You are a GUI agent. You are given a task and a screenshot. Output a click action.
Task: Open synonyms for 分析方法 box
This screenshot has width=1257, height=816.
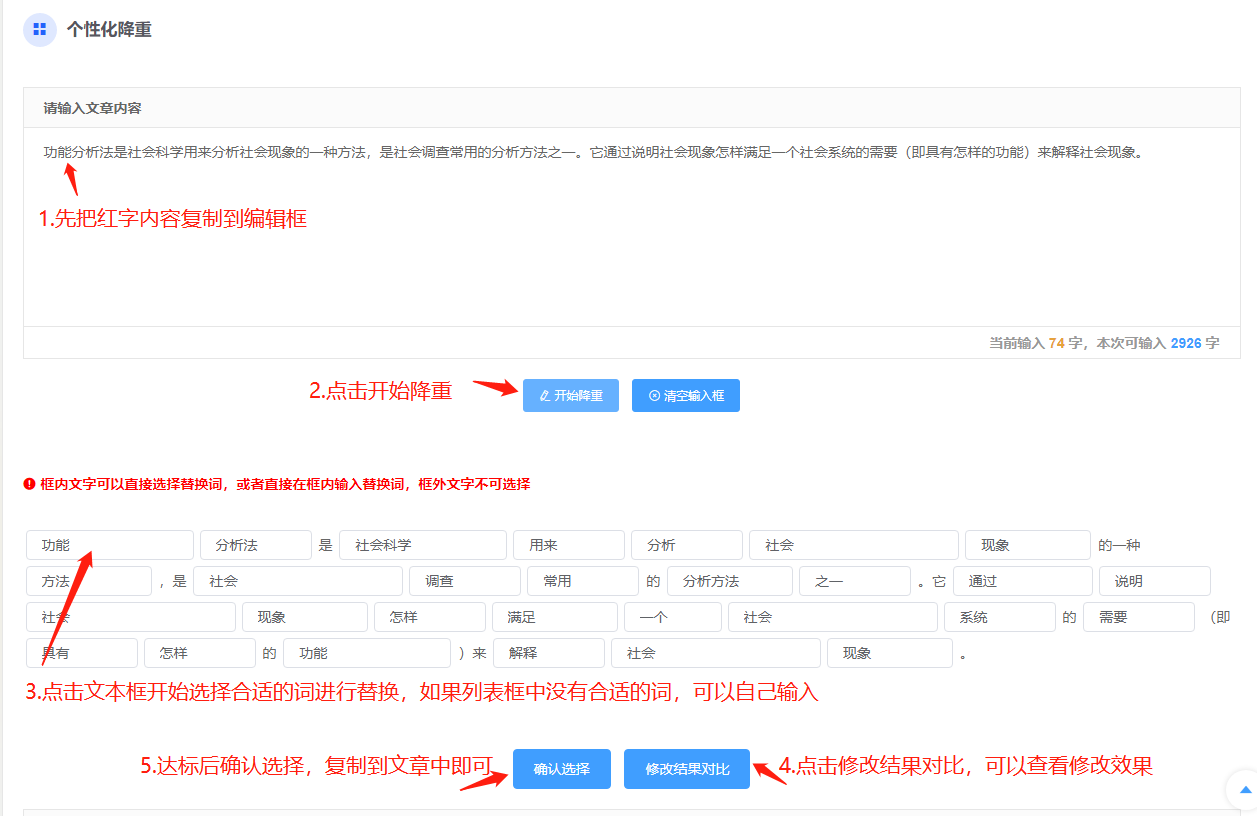pos(729,581)
